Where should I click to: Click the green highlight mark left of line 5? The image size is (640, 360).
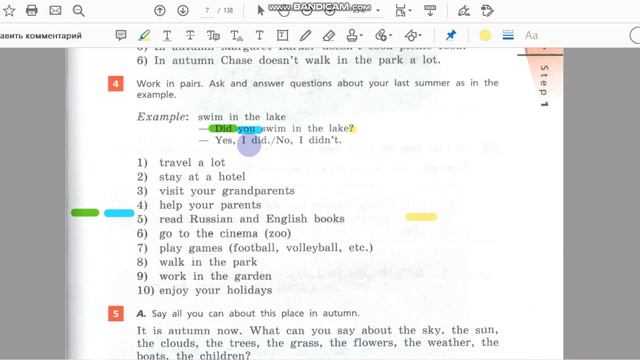[x=85, y=213]
